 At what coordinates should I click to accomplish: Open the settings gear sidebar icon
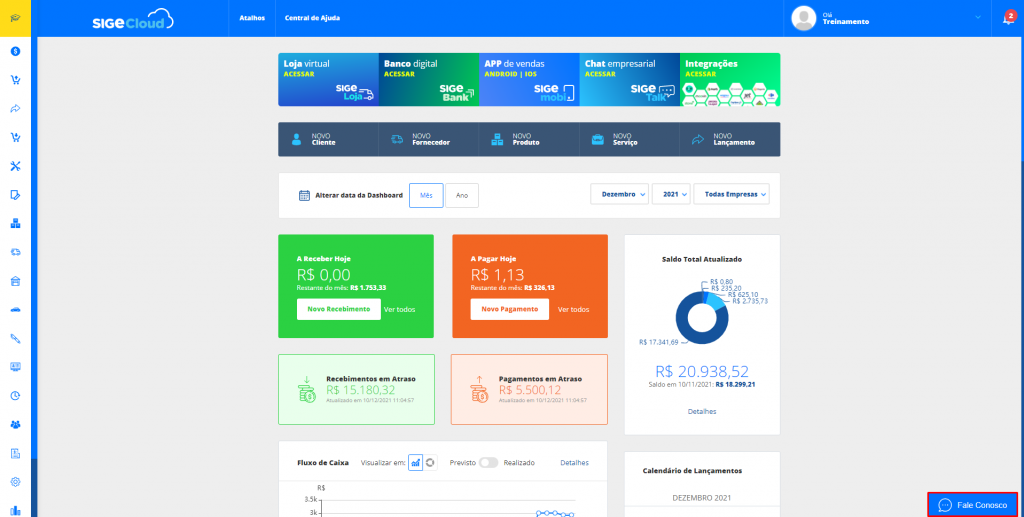pyautogui.click(x=15, y=482)
